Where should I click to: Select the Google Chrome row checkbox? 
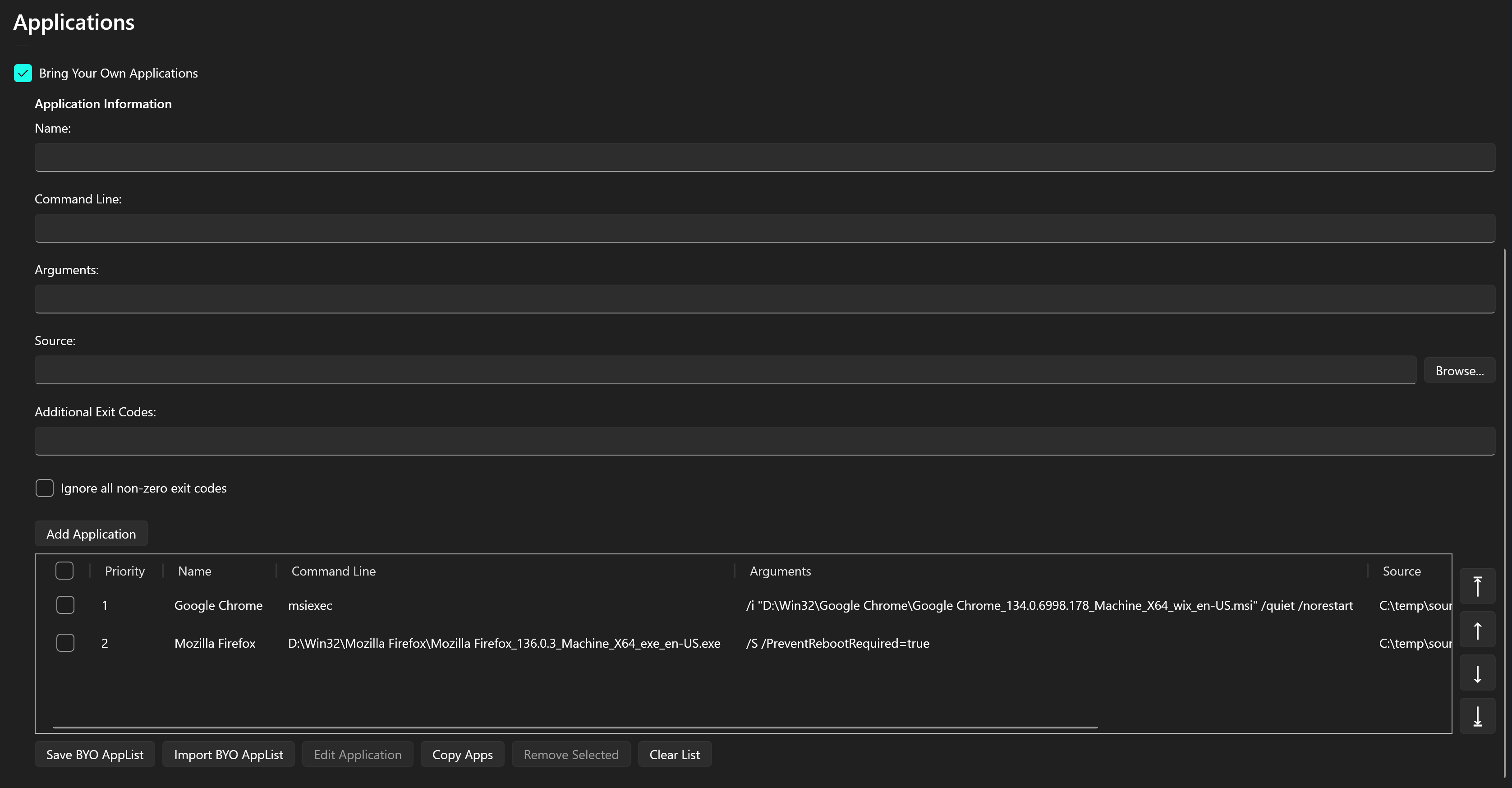point(65,605)
